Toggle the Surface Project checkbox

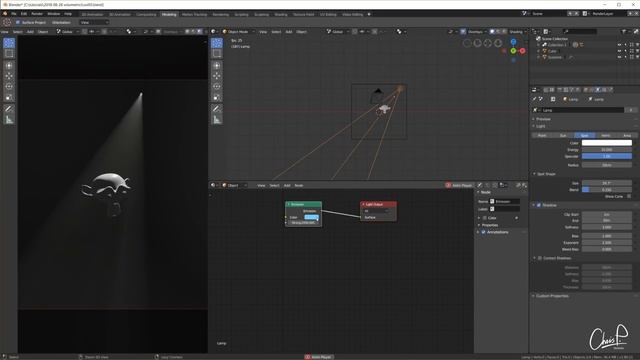(18, 22)
